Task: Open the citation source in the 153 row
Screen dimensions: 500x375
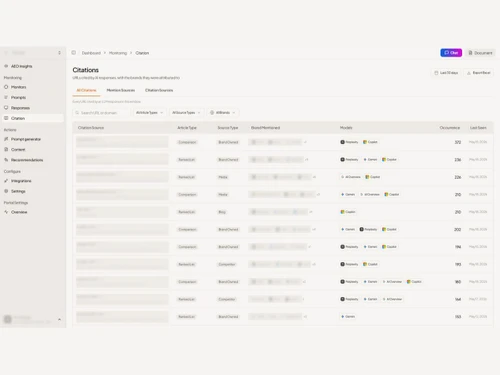Action: [x=122, y=316]
